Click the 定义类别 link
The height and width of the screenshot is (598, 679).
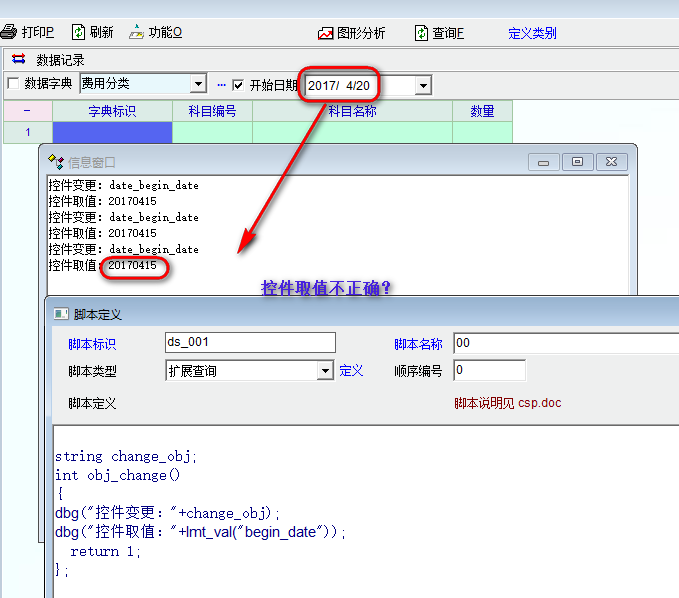click(532, 33)
